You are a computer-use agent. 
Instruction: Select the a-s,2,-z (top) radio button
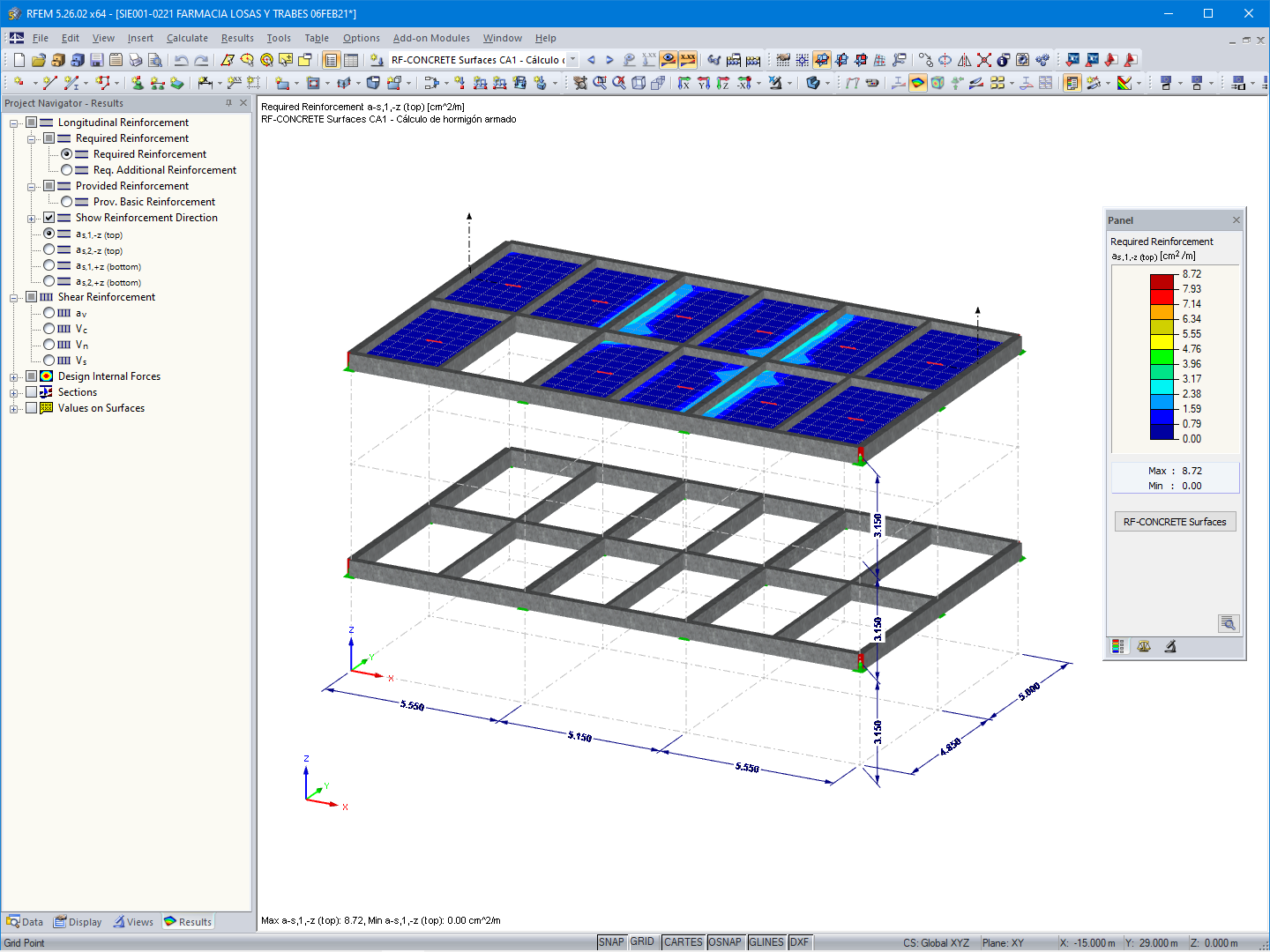click(49, 249)
